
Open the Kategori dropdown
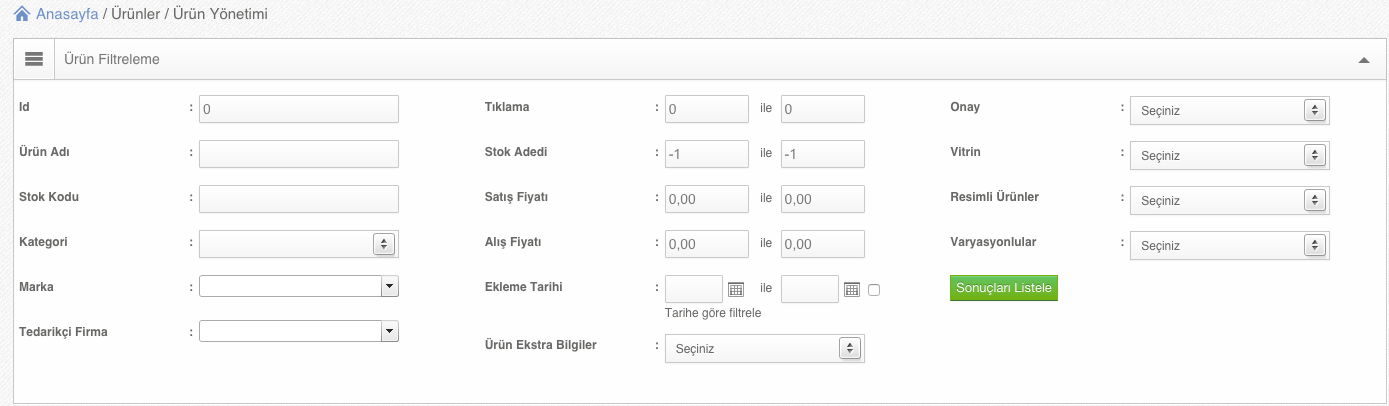pos(299,243)
